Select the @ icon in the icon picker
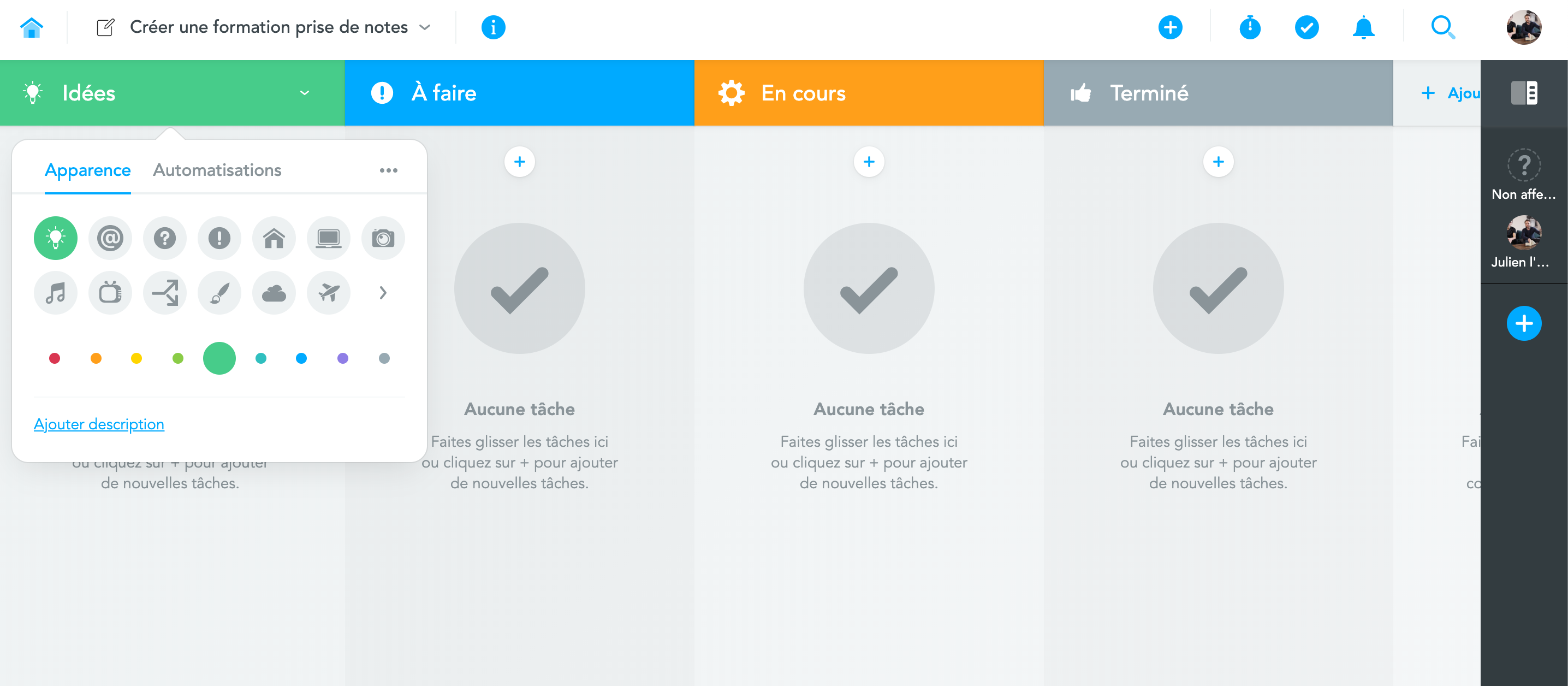 110,238
